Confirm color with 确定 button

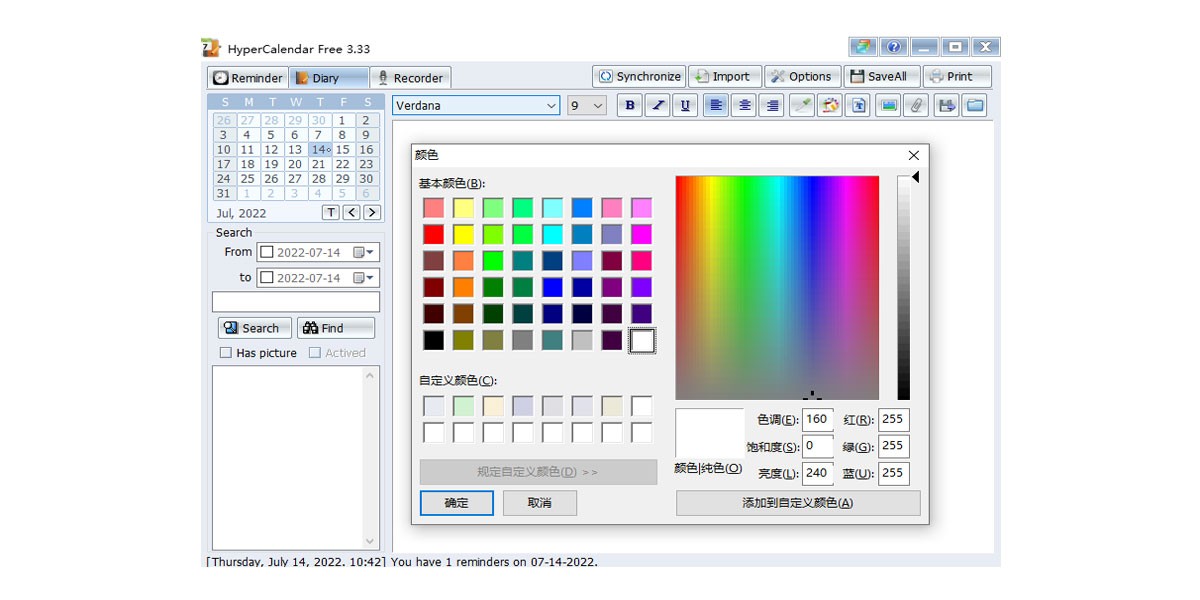tap(457, 503)
